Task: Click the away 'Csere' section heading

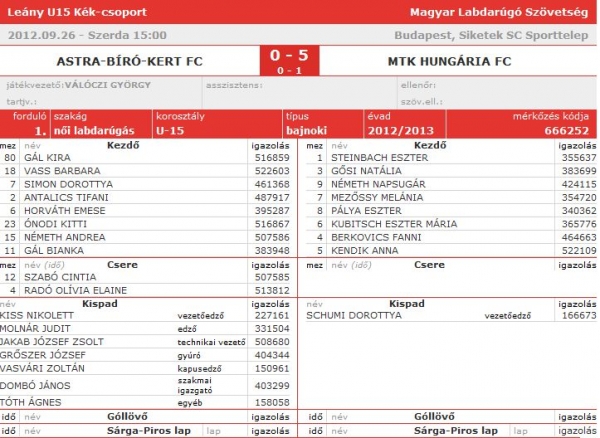Action: coord(429,264)
